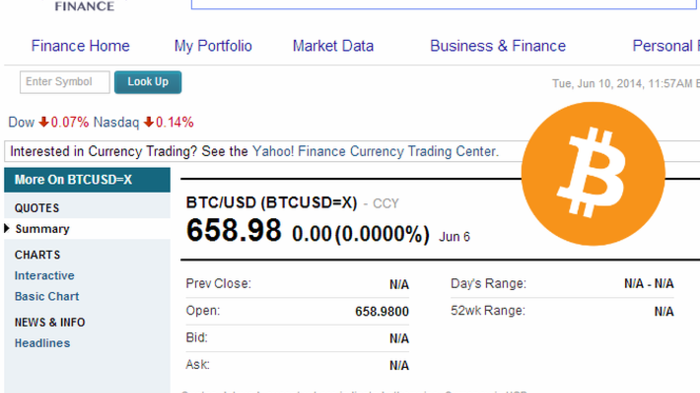
Task: Open the Personal Finance menu item
Action: [x=666, y=46]
